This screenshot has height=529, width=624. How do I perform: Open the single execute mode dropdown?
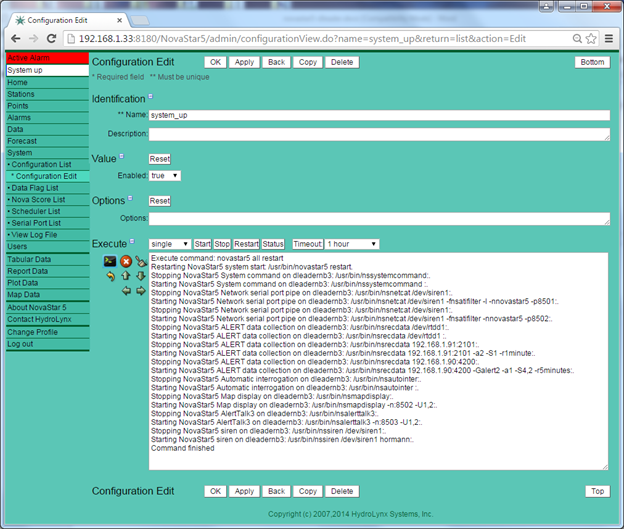170,244
